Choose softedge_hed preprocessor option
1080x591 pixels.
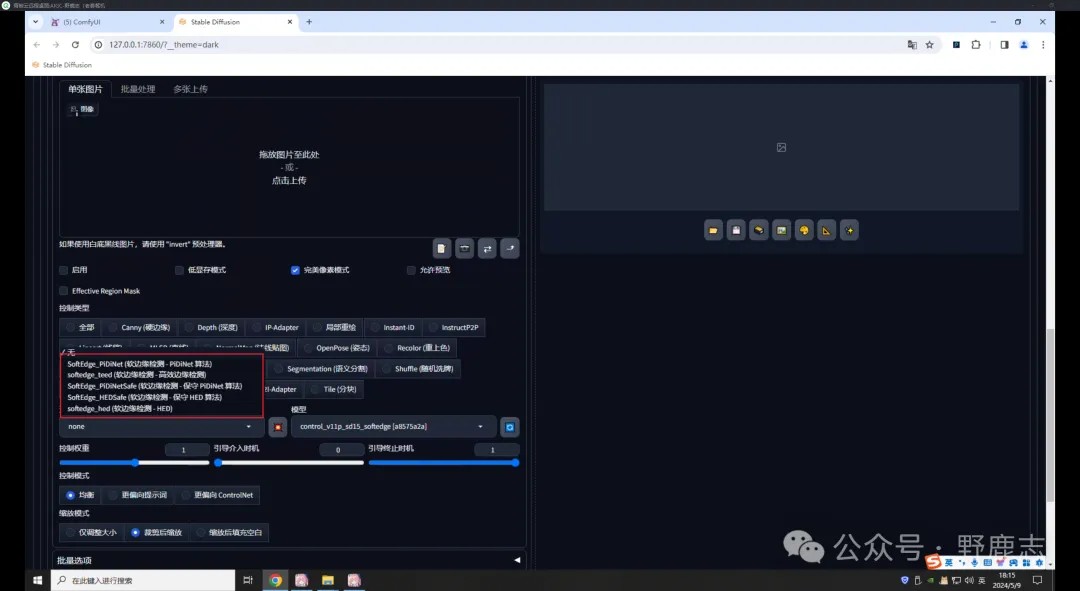point(120,408)
